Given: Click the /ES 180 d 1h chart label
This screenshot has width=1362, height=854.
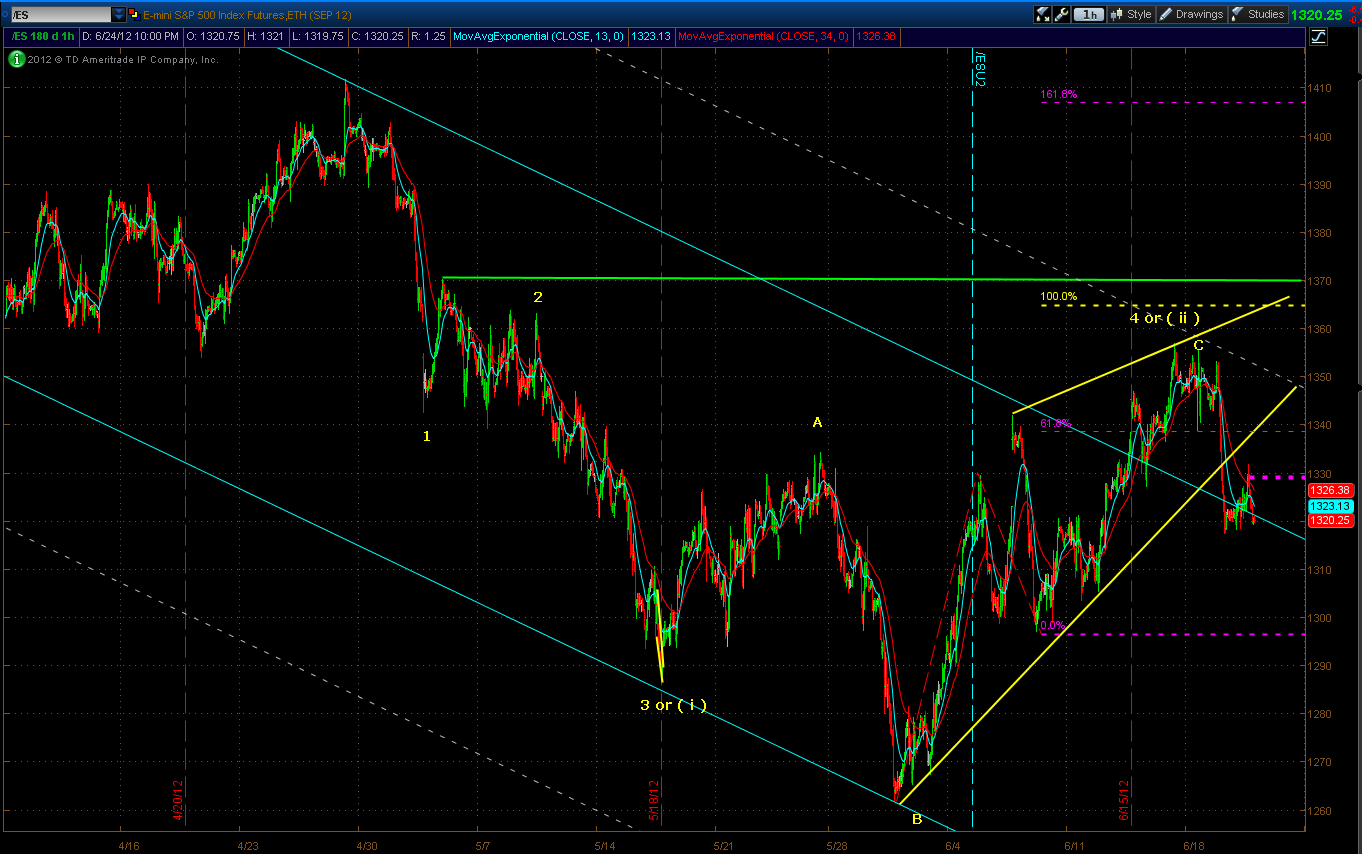Looking at the screenshot, I should (43, 37).
